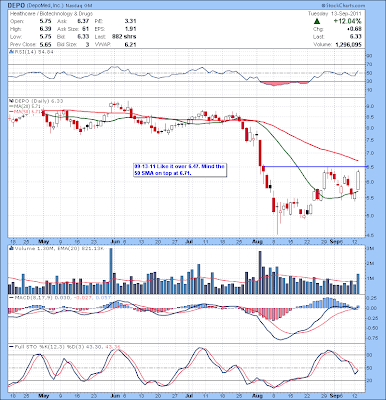Select the green MA(20) legend entry
Viewport: 386px width, 400px height.
coord(25,106)
